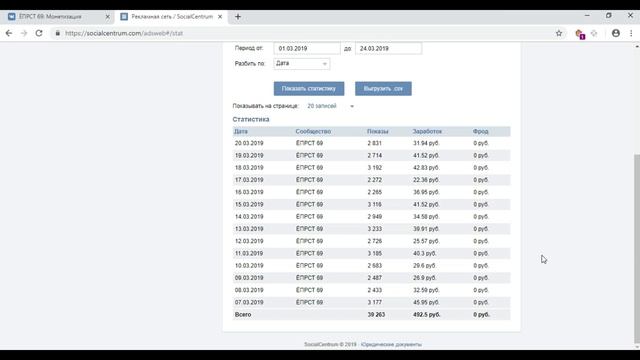Reload the page with the refresh icon

(39, 33)
